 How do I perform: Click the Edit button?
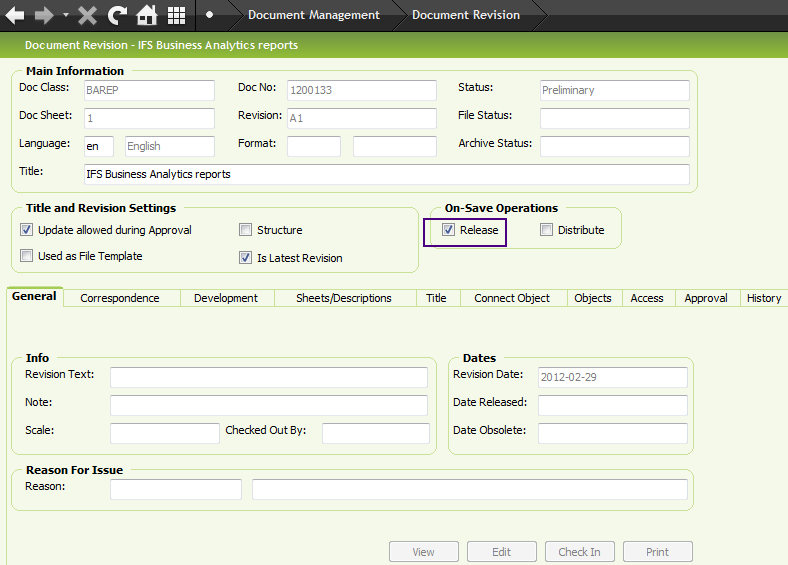(x=502, y=552)
